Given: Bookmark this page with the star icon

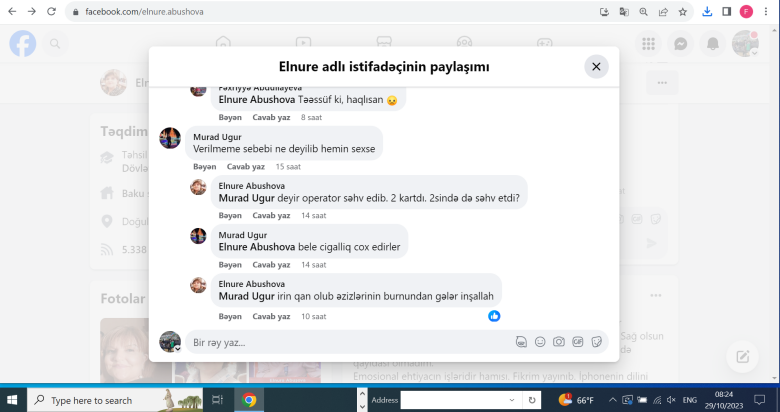Looking at the screenshot, I should pyautogui.click(x=683, y=12).
